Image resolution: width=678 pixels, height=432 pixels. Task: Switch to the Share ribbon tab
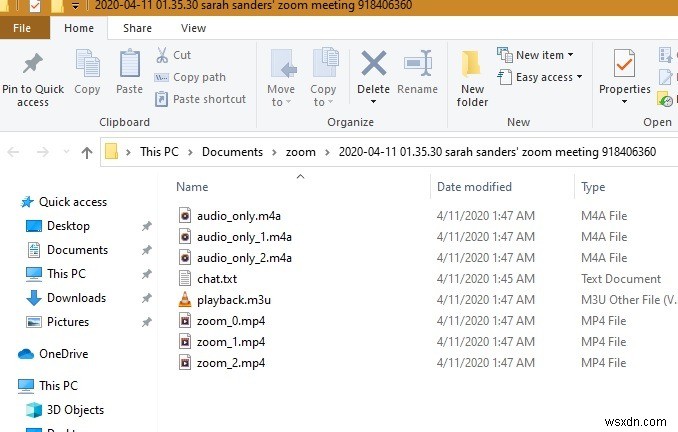[x=138, y=28]
